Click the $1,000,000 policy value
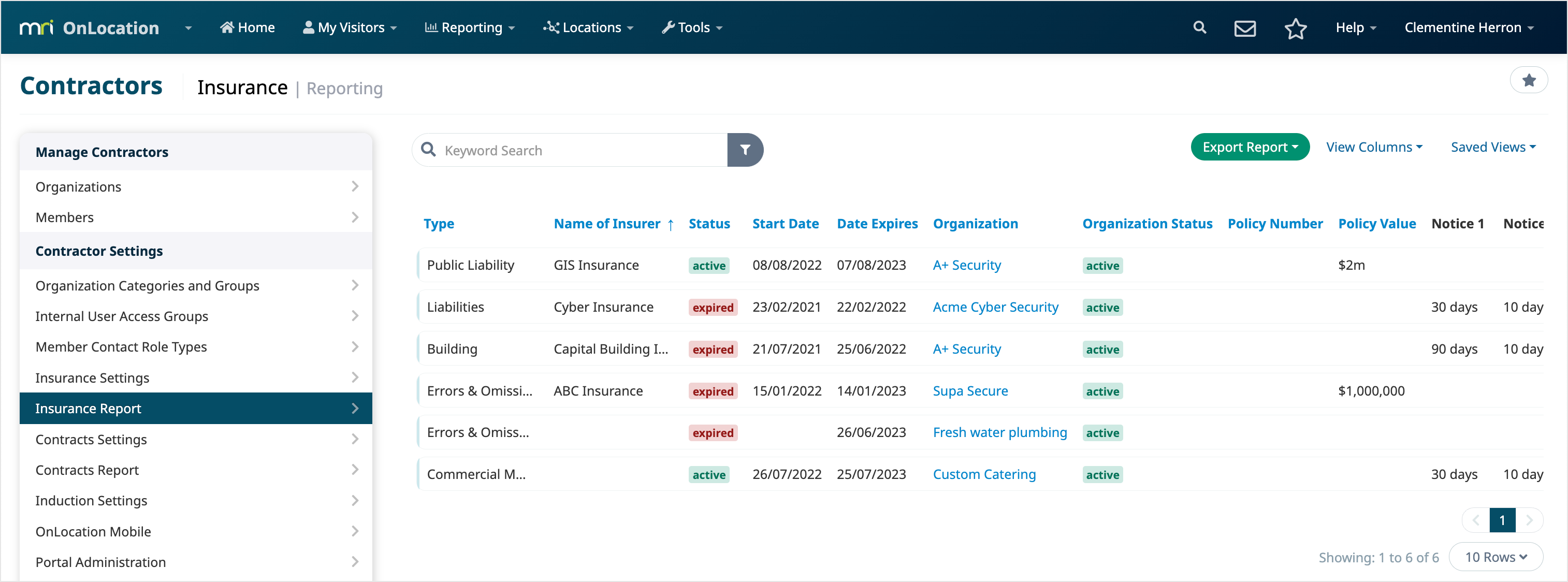The image size is (1568, 582). click(x=1371, y=391)
